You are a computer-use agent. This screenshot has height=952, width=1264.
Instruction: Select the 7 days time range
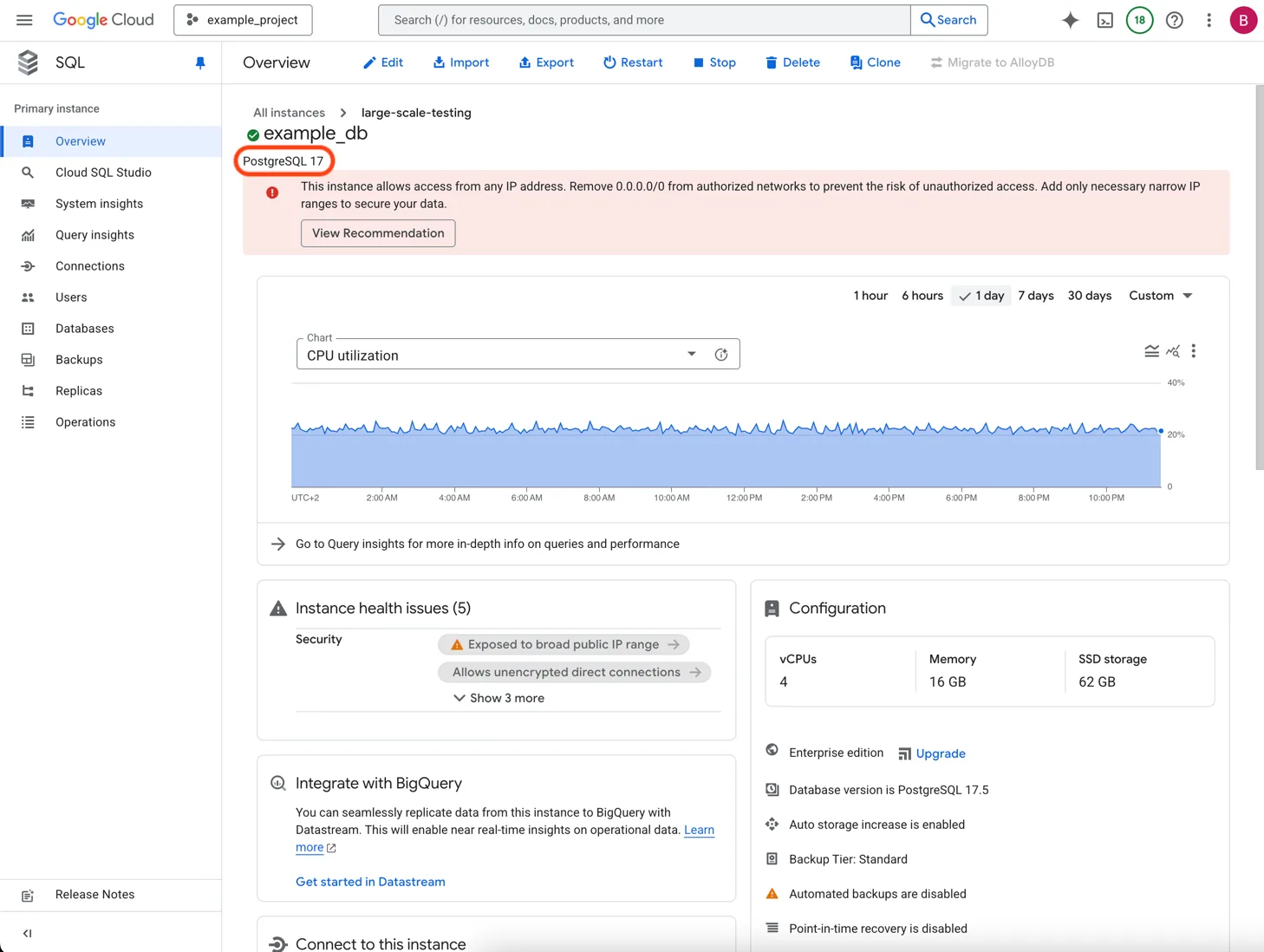click(1036, 296)
